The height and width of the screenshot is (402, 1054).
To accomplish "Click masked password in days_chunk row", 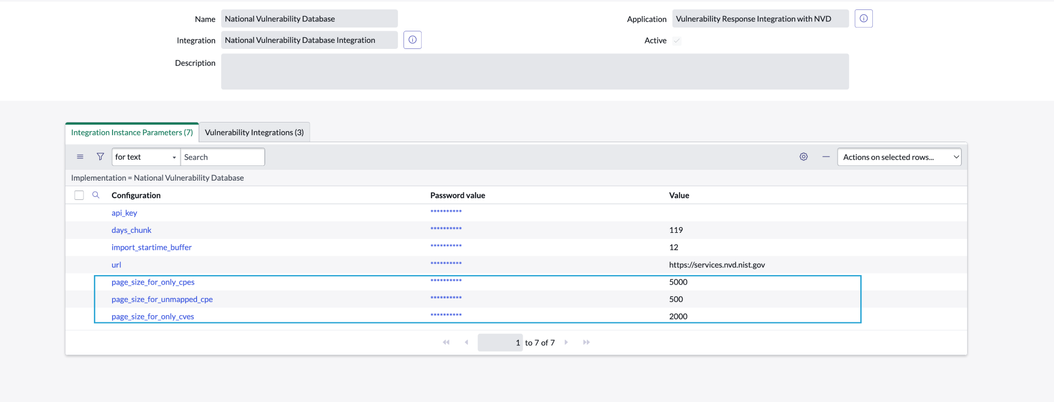I will [446, 229].
